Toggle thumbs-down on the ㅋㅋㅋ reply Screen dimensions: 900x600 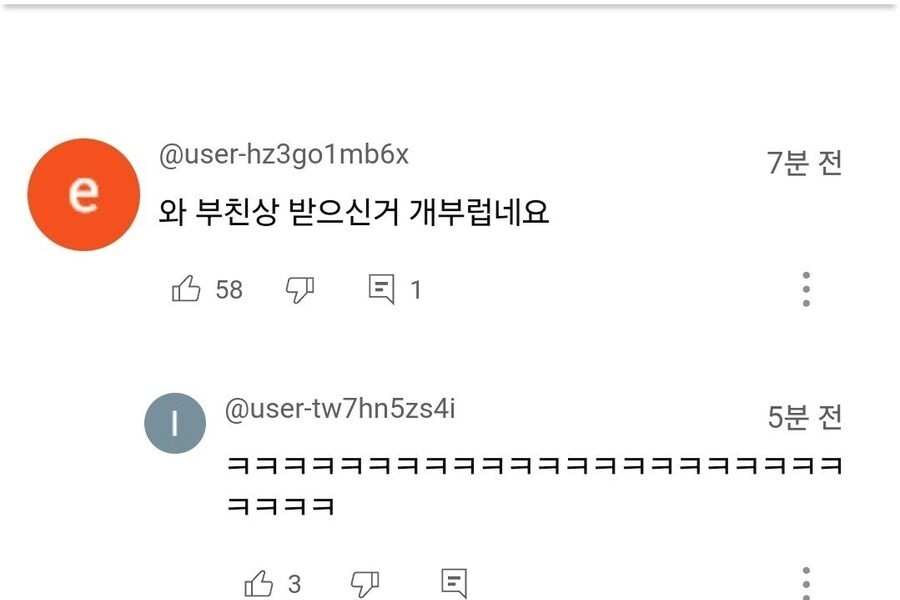365,583
